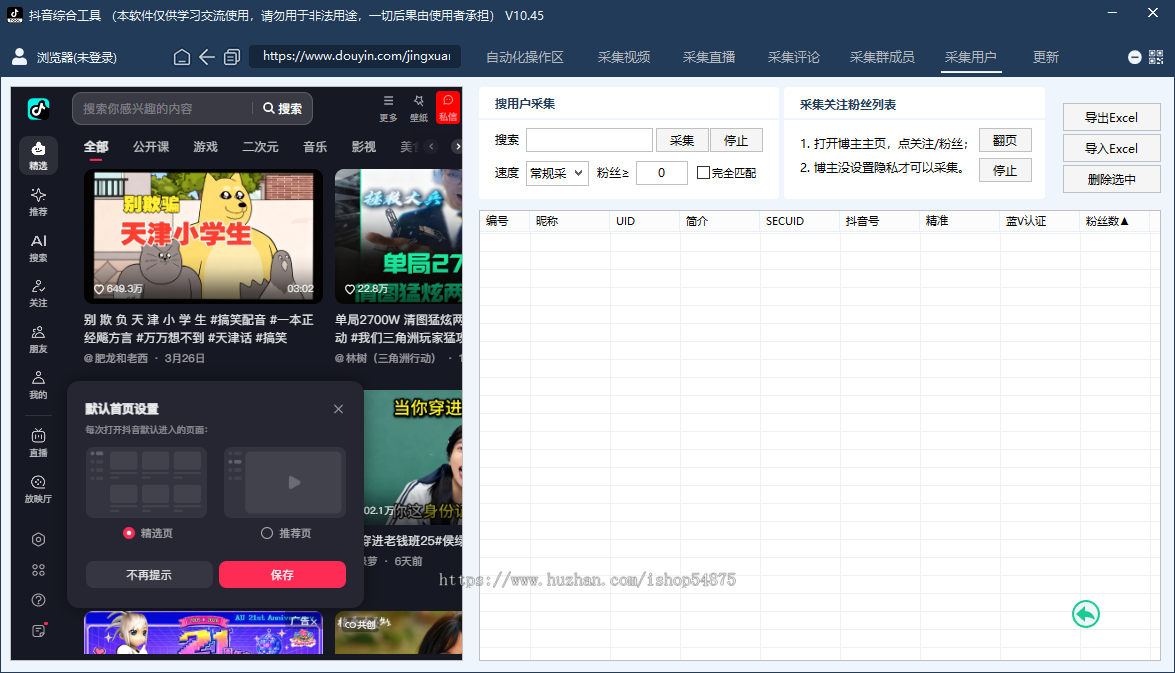
Task: Click the 采集 button
Action: pyautogui.click(x=682, y=140)
